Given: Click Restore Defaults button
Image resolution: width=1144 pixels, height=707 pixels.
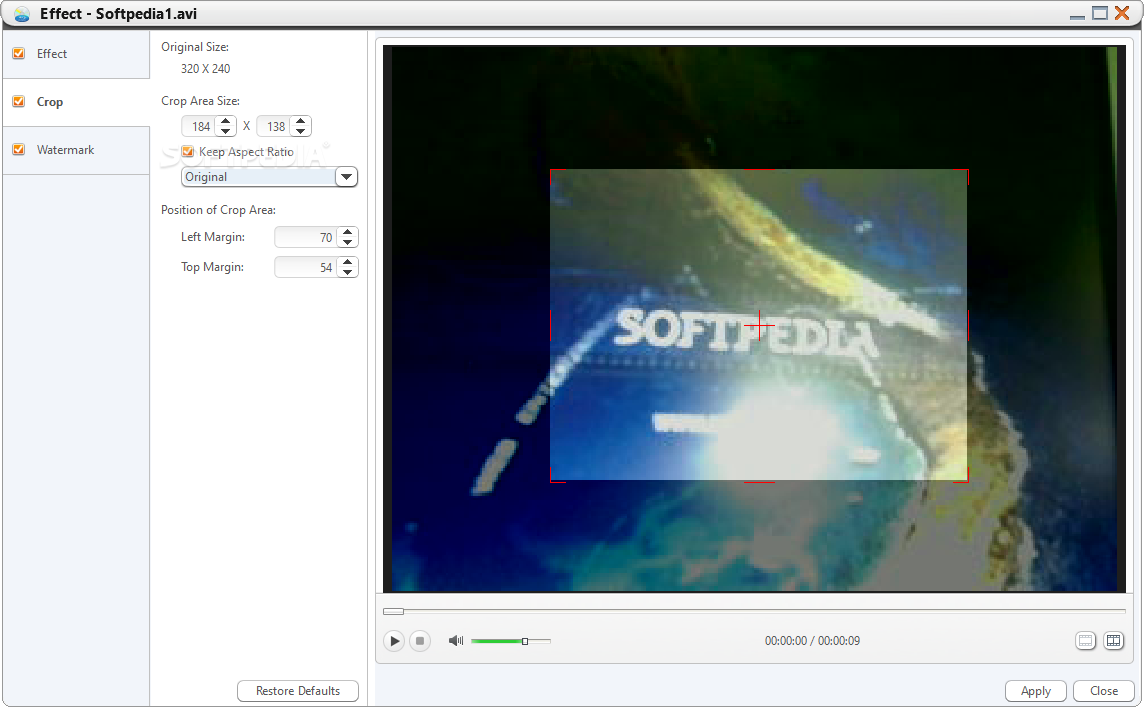Looking at the screenshot, I should pyautogui.click(x=298, y=690).
